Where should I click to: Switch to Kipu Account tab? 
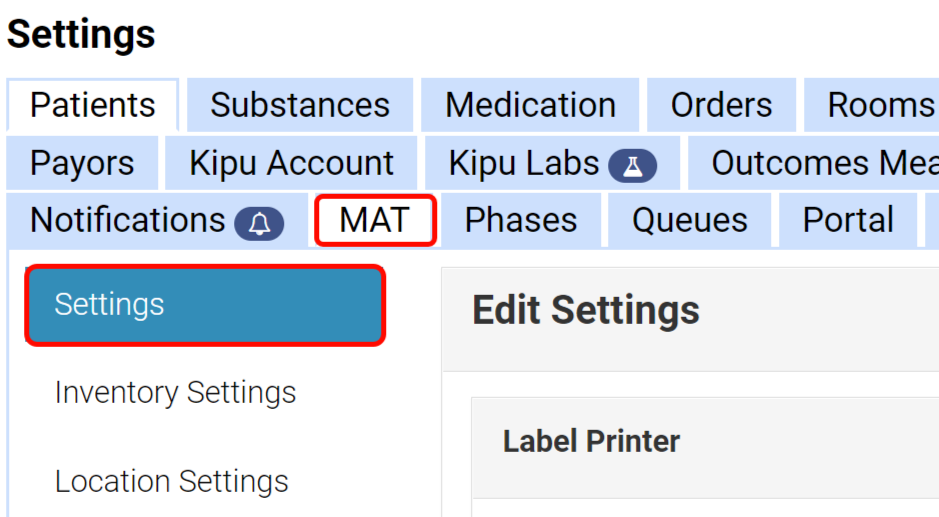point(292,163)
